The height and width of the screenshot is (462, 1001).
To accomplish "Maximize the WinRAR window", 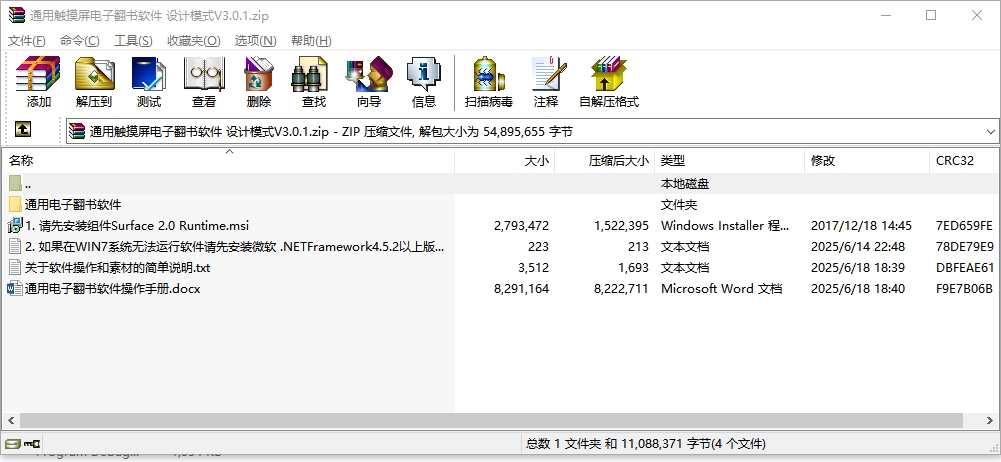I will [931, 15].
